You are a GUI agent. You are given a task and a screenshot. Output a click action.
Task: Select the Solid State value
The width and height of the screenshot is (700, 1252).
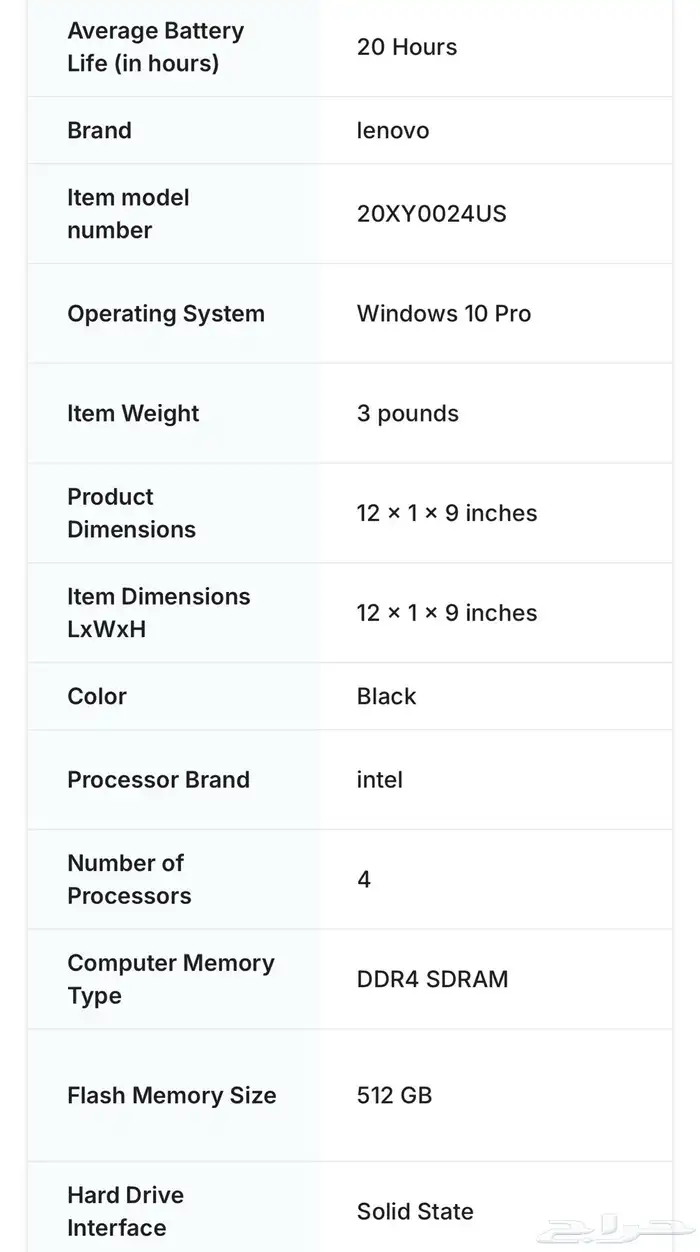tap(415, 1211)
